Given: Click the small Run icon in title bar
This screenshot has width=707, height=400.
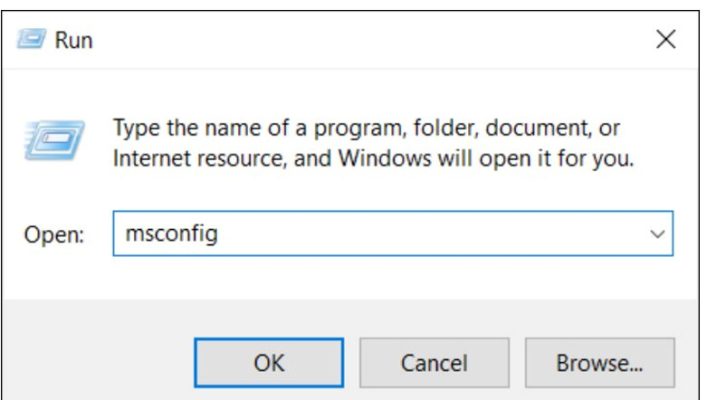Looking at the screenshot, I should [x=31, y=39].
